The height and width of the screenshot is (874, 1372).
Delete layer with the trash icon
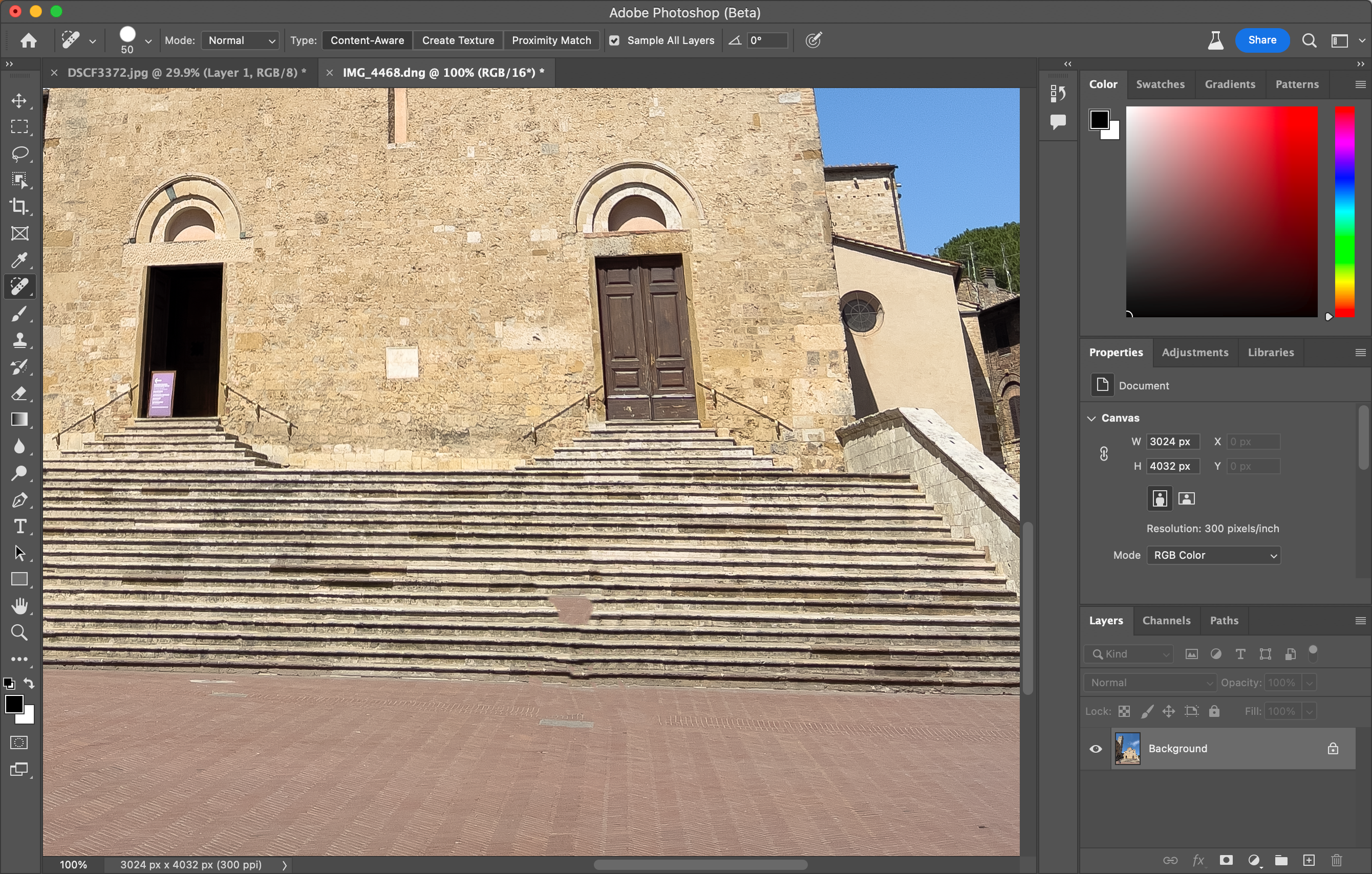(1337, 860)
